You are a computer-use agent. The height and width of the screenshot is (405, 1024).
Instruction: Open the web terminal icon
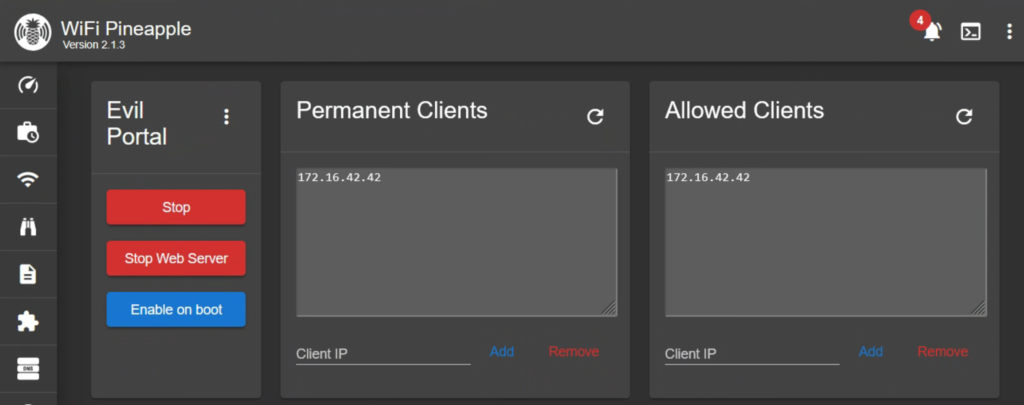click(x=970, y=31)
